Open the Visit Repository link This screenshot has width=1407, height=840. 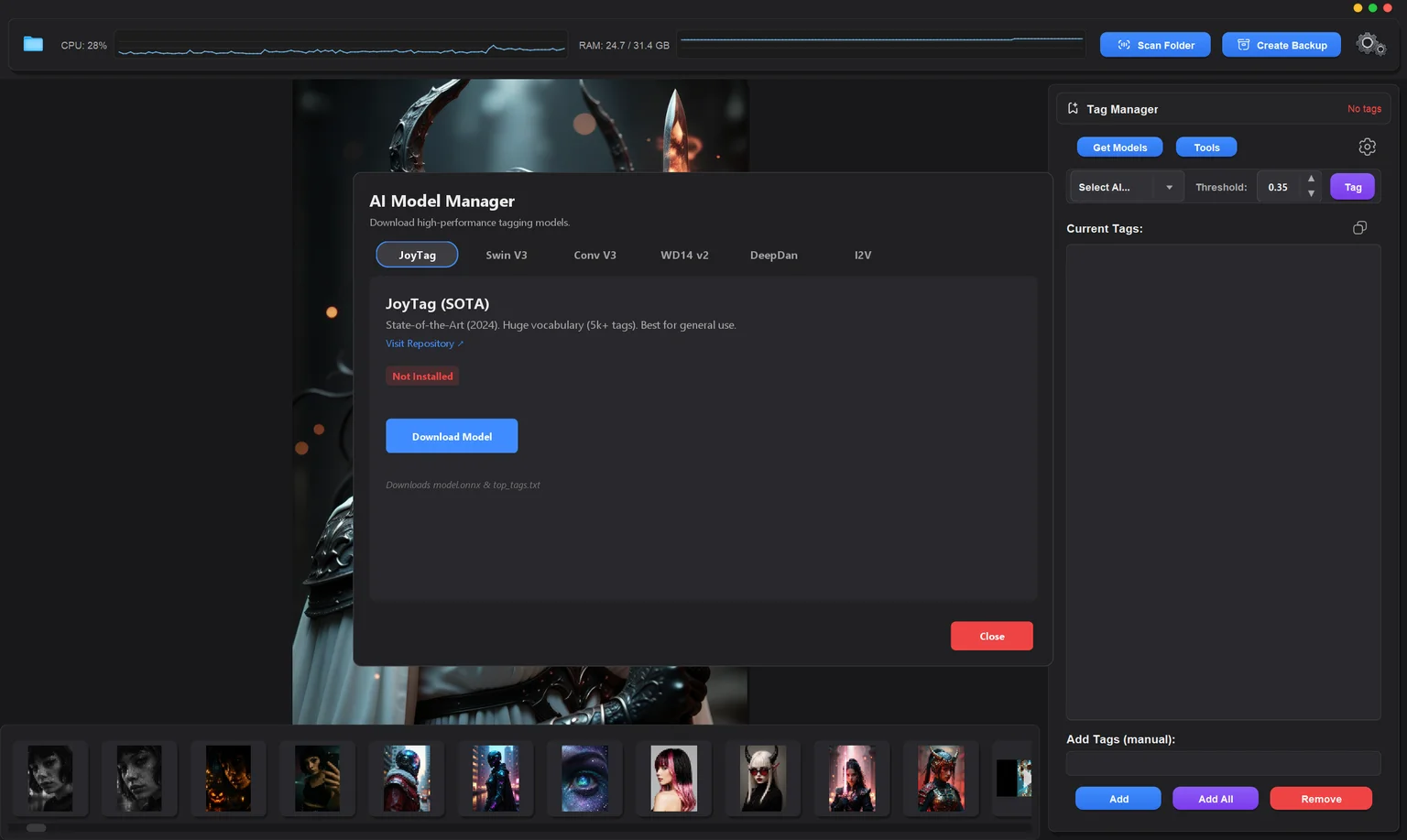(x=424, y=344)
